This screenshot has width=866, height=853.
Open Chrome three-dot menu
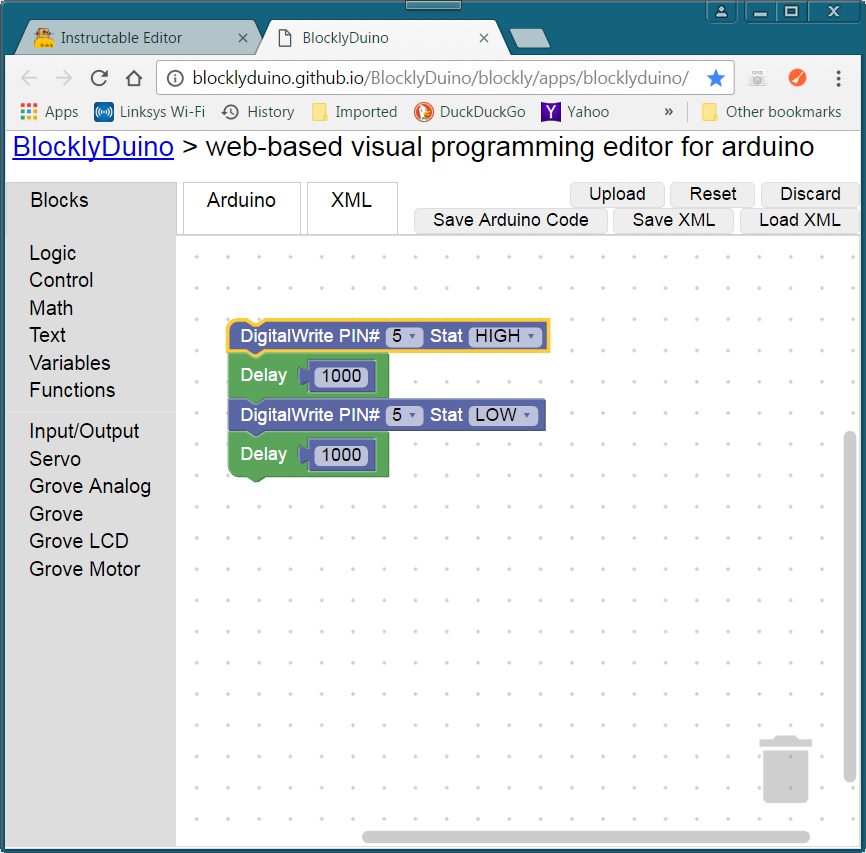[838, 78]
